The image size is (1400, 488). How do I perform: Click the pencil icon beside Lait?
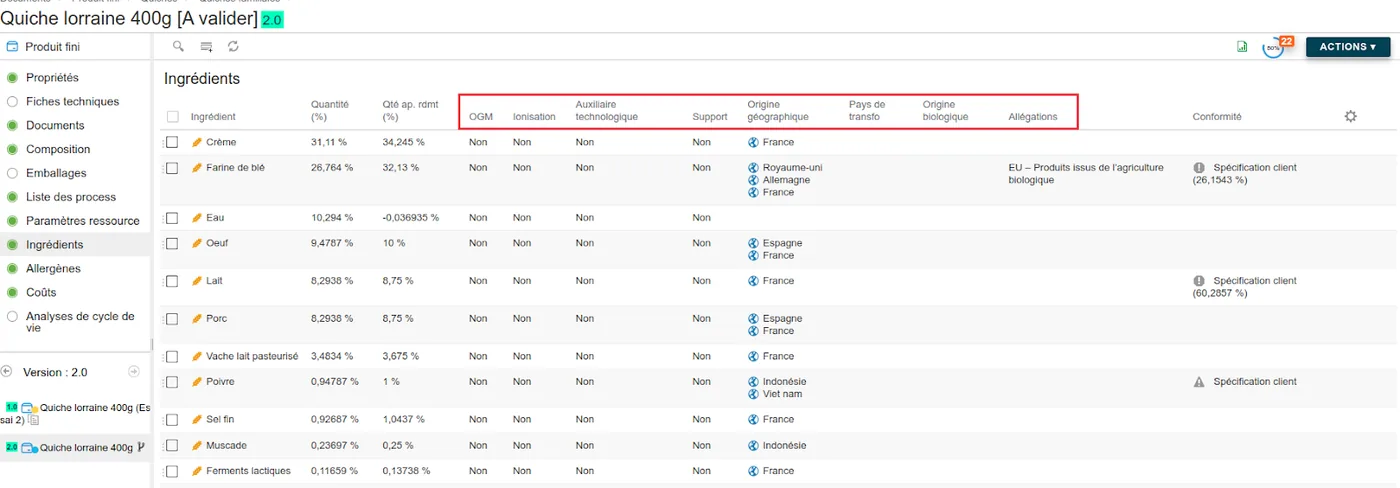coord(197,281)
